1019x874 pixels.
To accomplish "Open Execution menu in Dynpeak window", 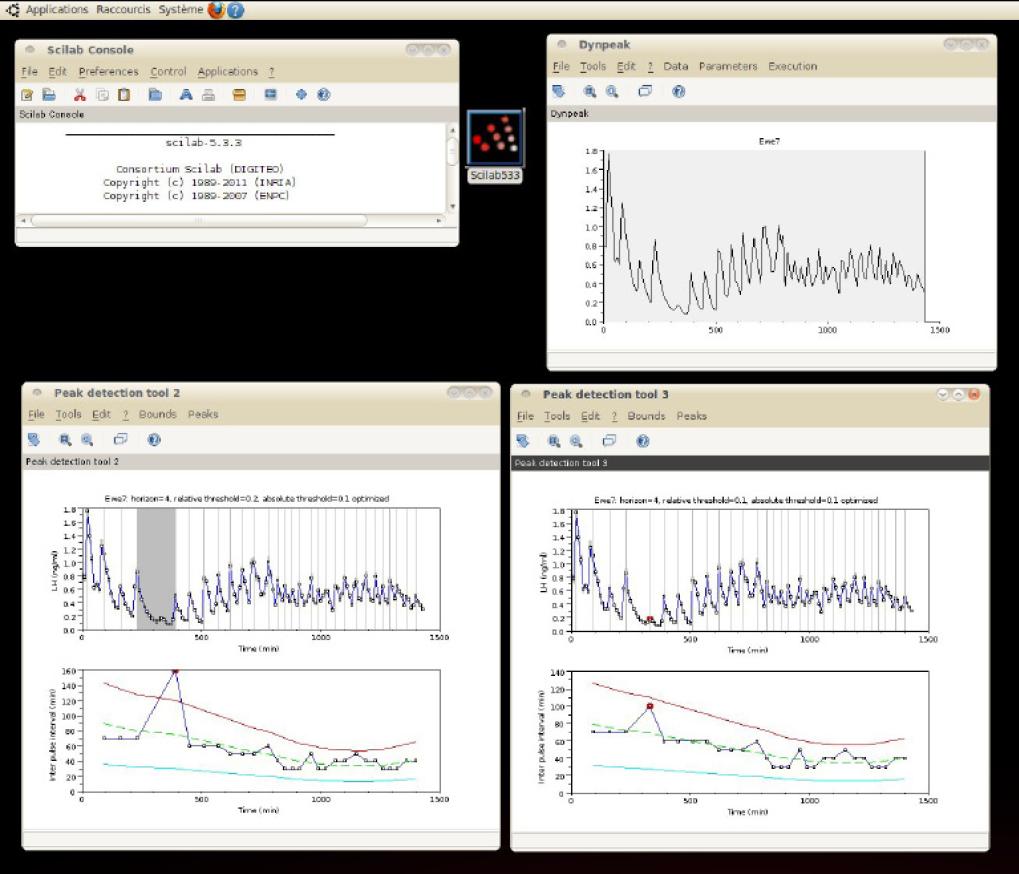I will point(792,66).
